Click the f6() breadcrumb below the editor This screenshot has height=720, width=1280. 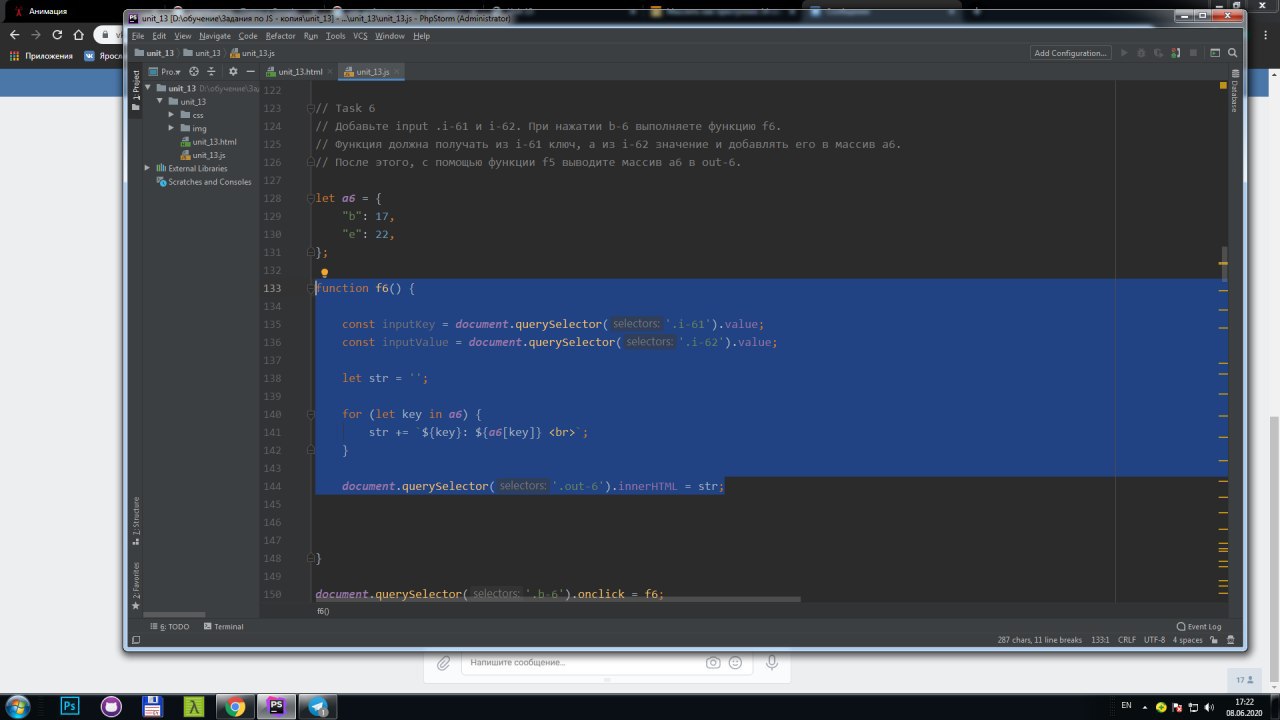click(x=323, y=611)
